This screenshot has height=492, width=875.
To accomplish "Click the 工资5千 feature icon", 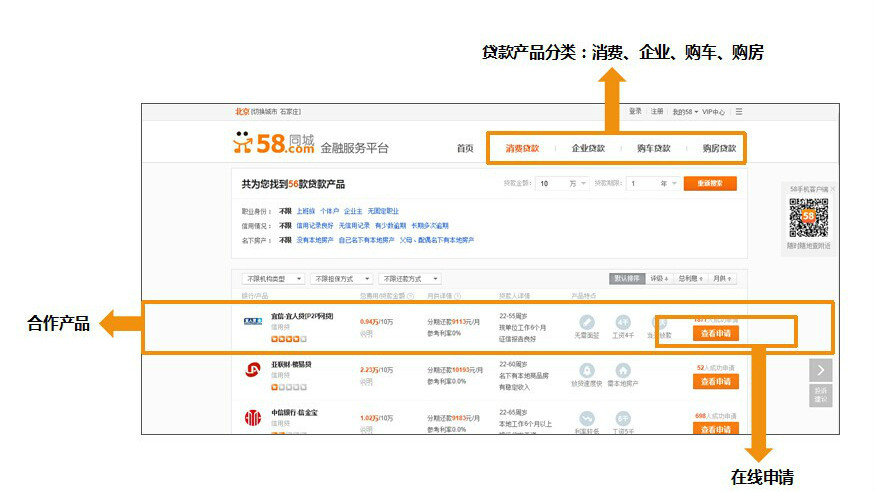I will tap(623, 418).
